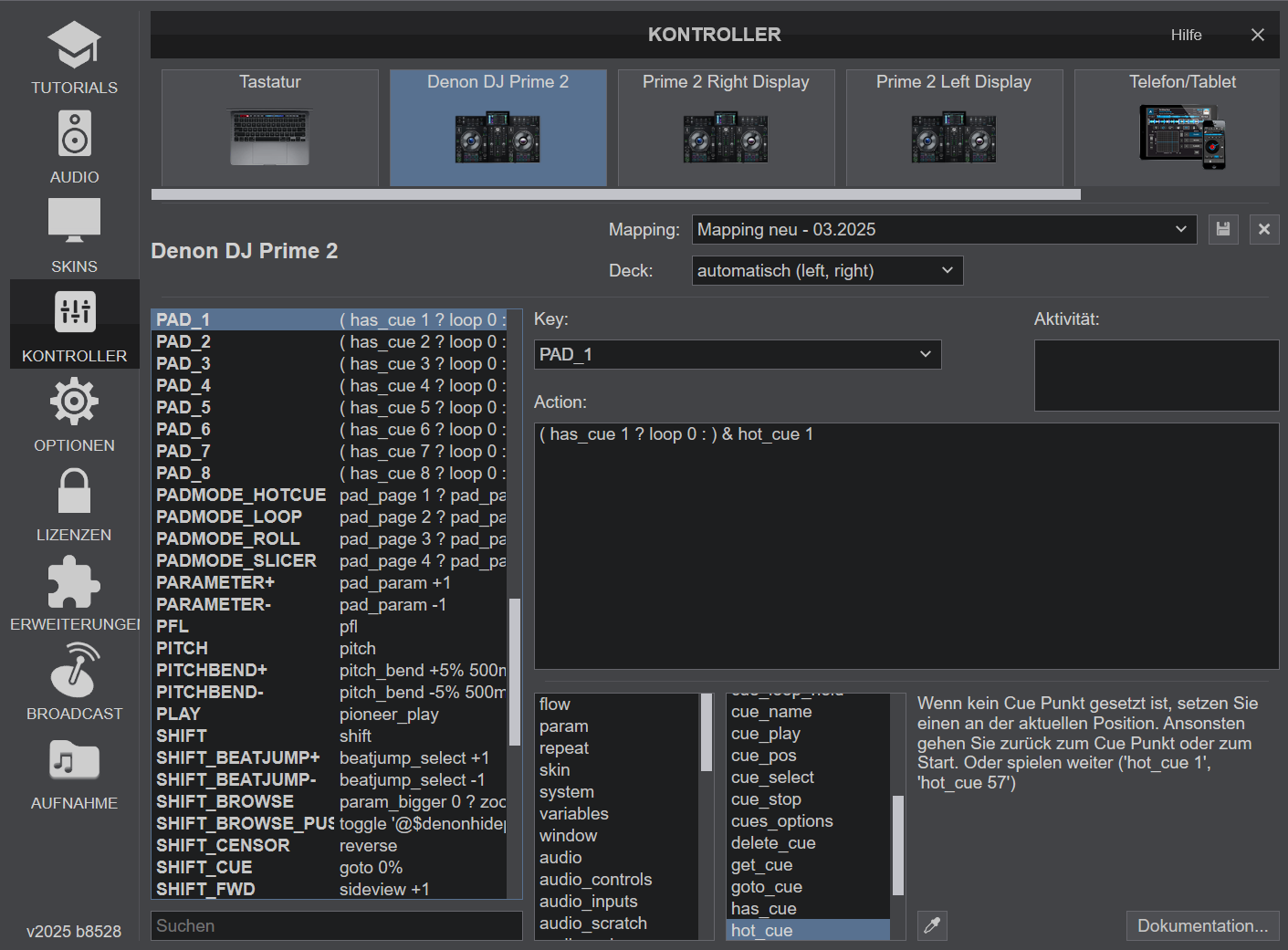Select the Telefon/Tablet device
The image size is (1288, 950).
[1178, 128]
